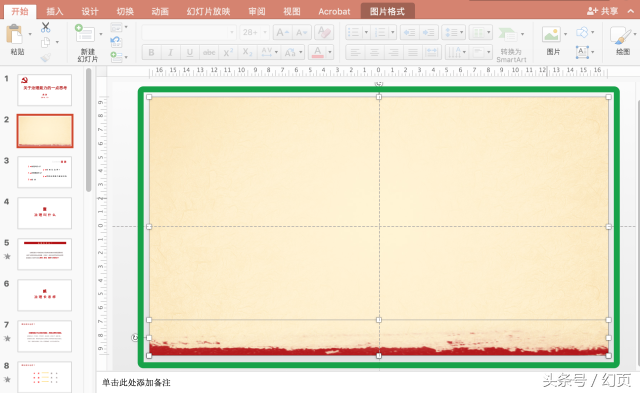
Task: Click the Reset slide icon
Action: point(116,42)
